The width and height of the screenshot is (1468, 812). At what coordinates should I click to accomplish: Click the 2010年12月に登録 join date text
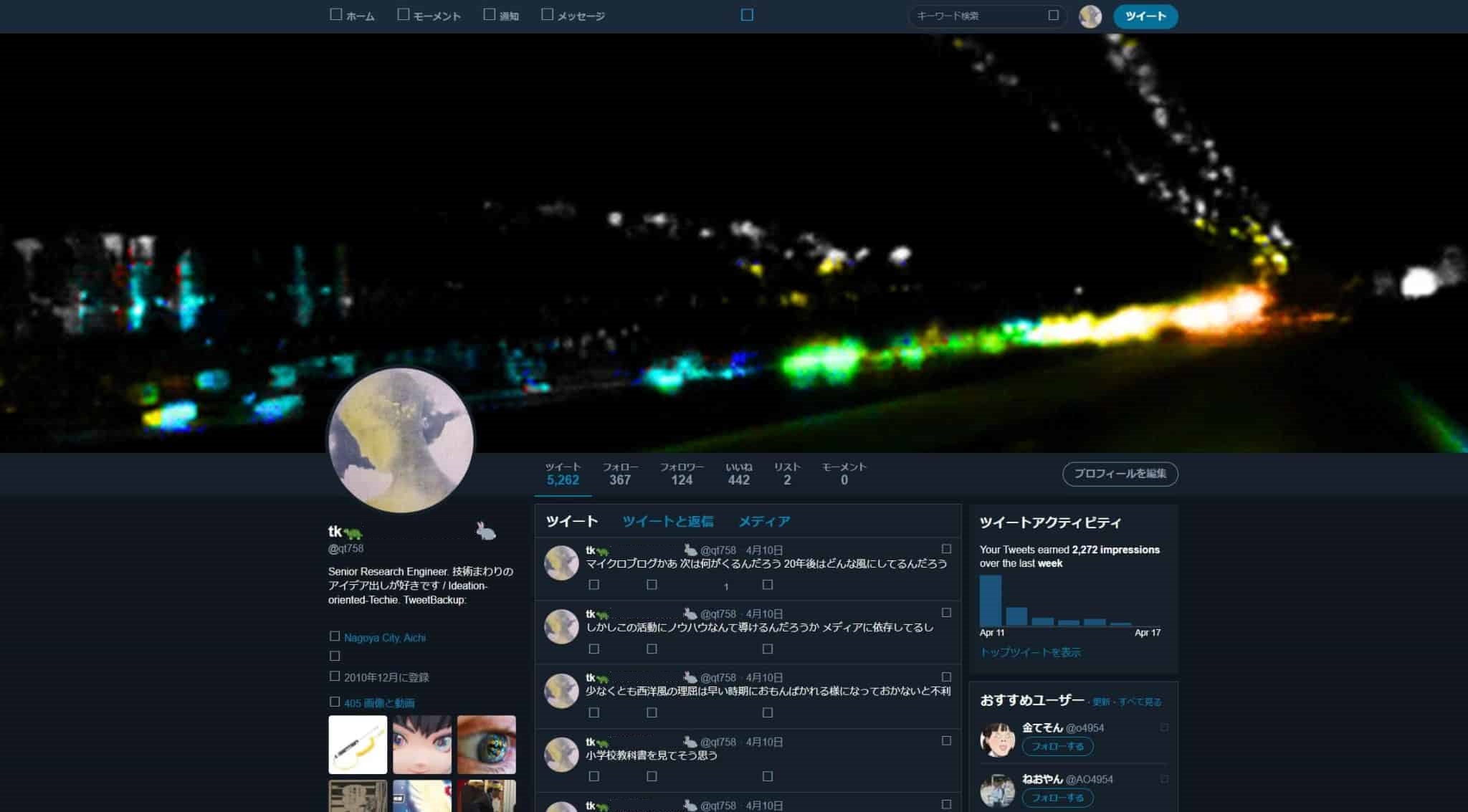tap(386, 677)
